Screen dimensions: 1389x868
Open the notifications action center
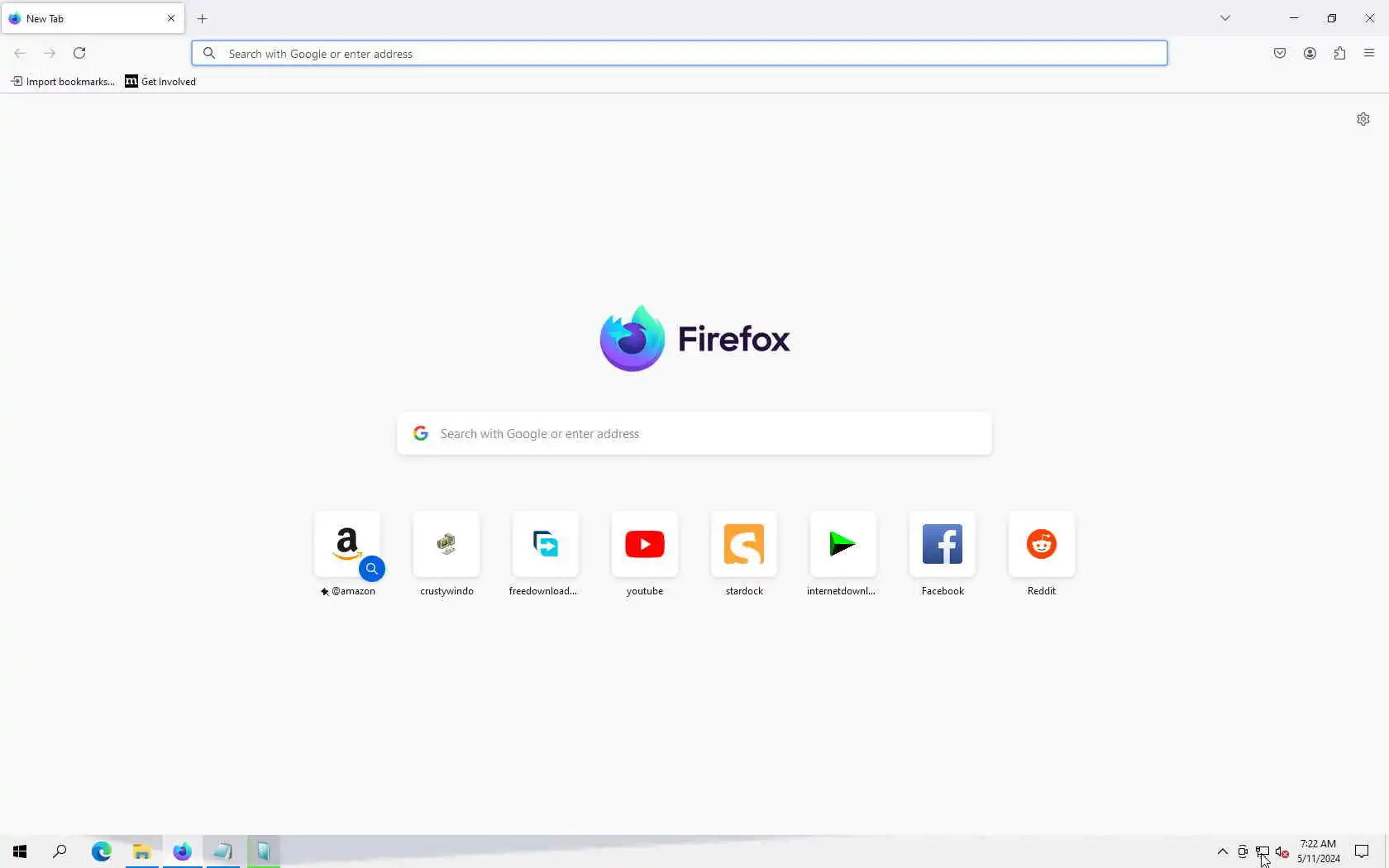point(1362,851)
